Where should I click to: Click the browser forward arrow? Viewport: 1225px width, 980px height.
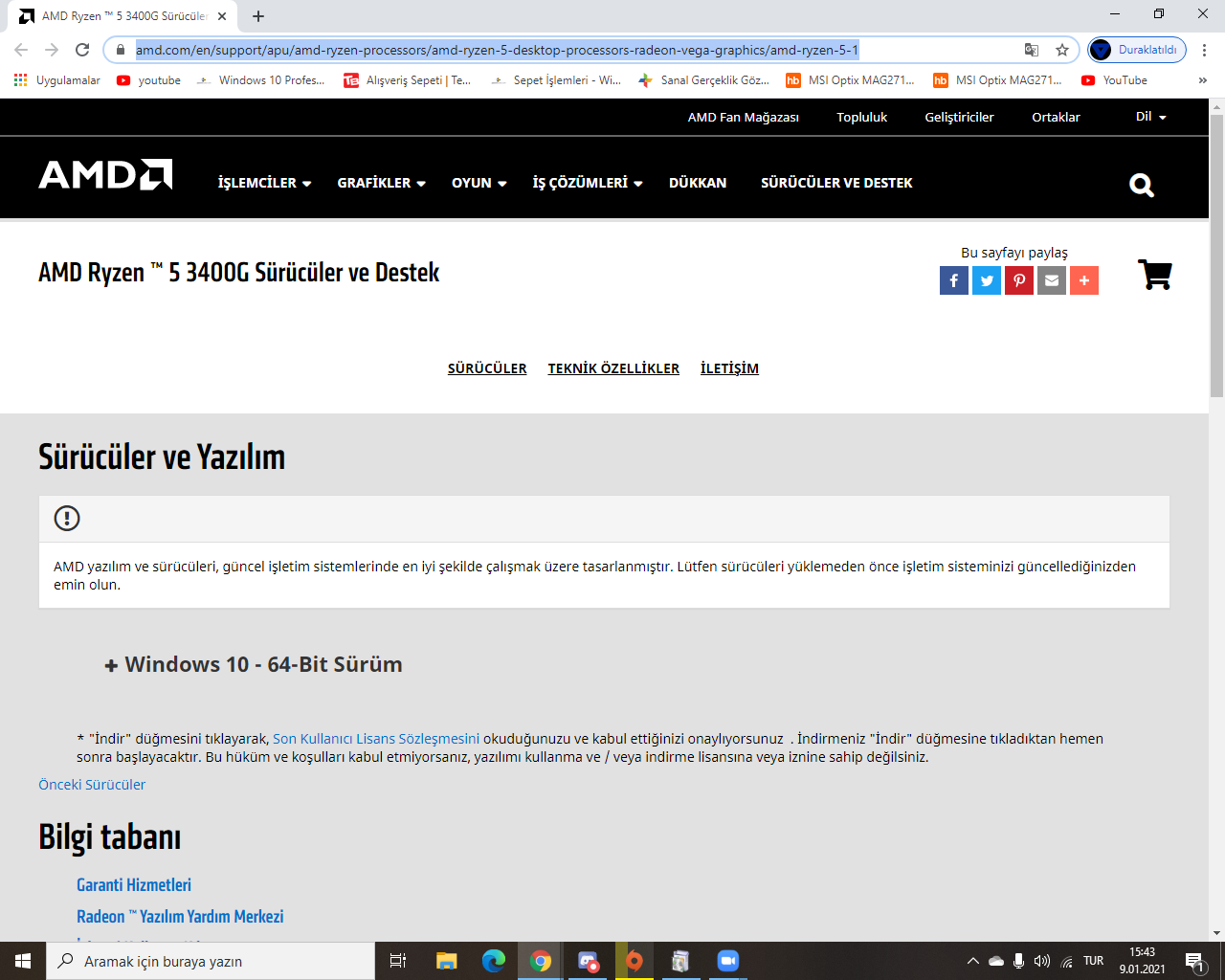pos(52,50)
